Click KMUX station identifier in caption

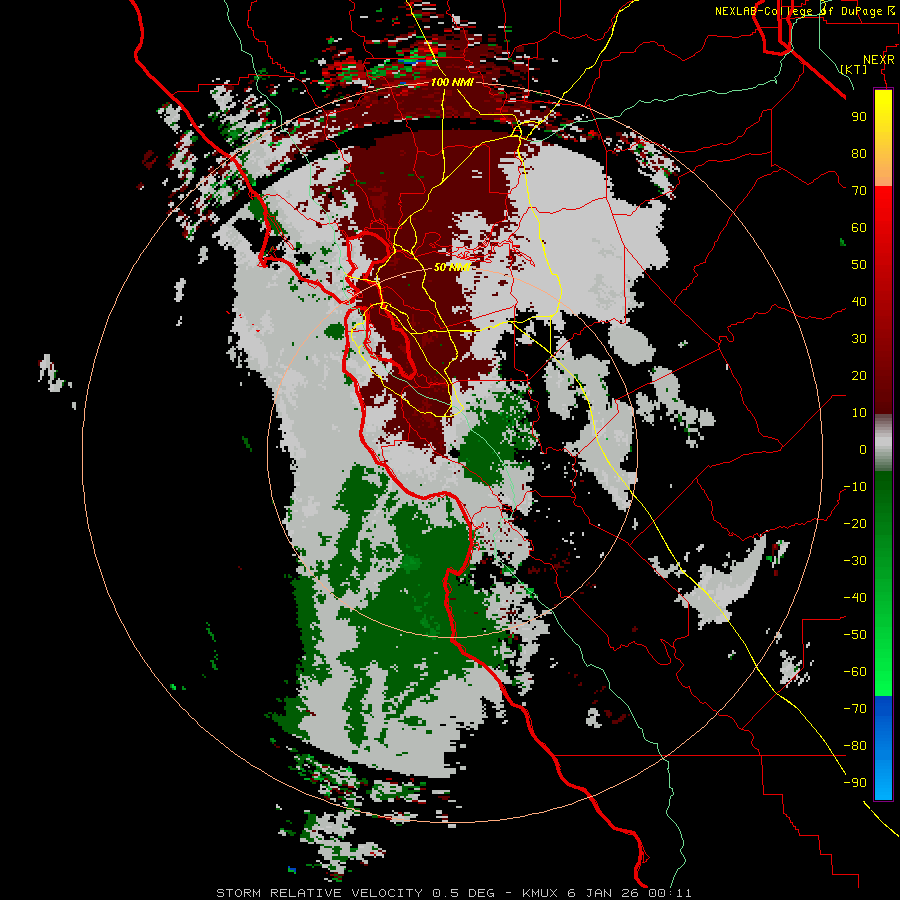pos(541,893)
